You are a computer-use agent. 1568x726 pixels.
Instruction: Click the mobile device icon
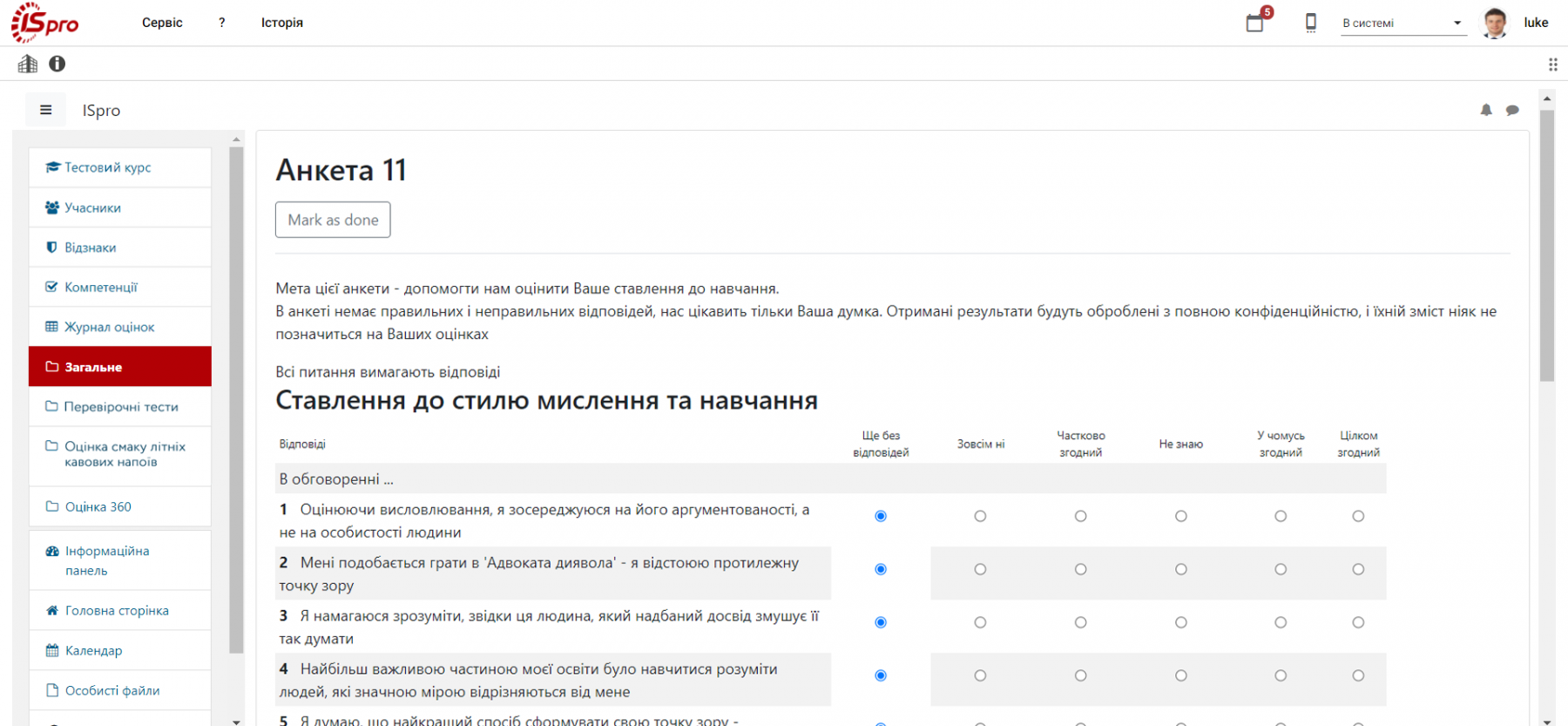[x=1311, y=23]
